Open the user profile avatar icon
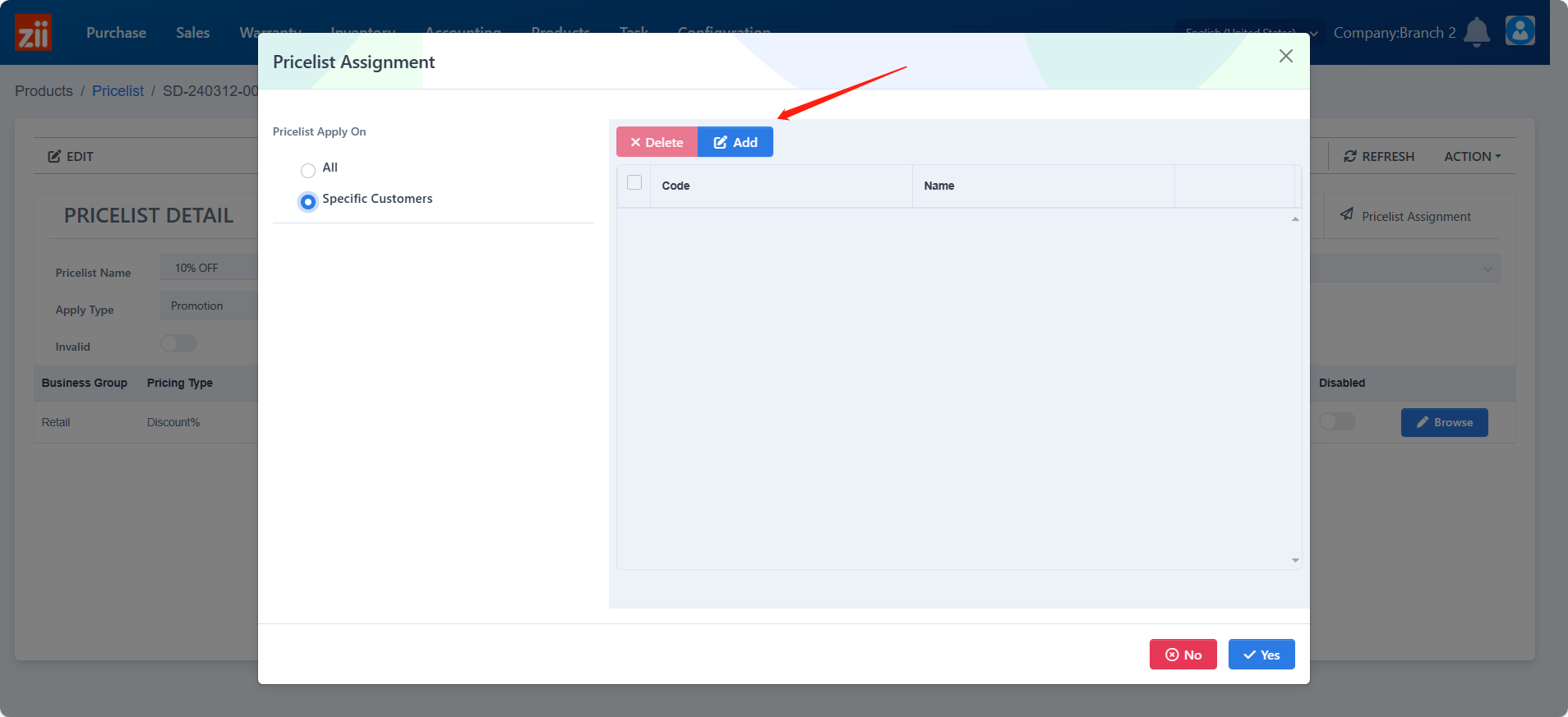1568x717 pixels. (x=1520, y=30)
